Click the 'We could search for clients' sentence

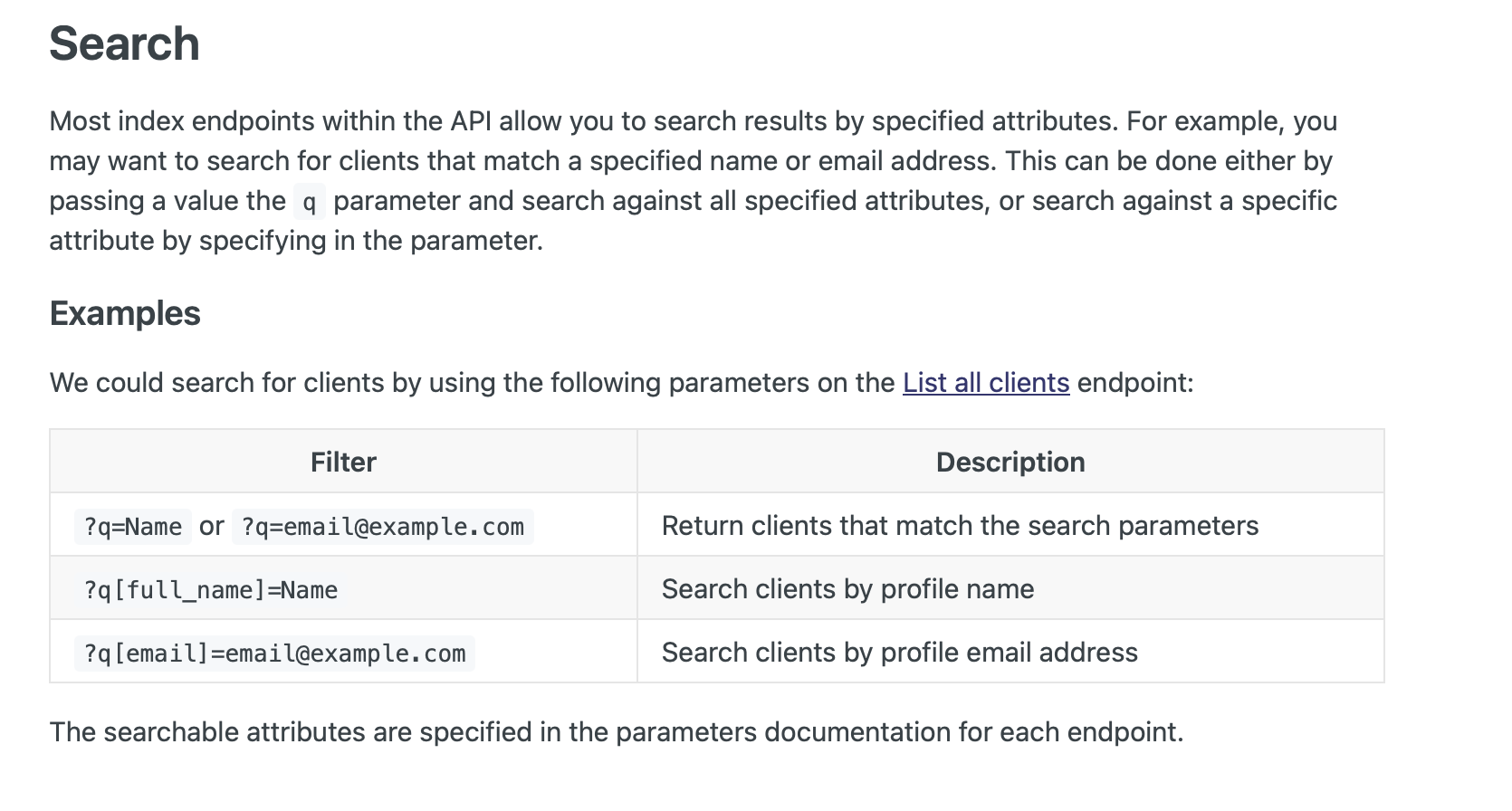(621, 383)
